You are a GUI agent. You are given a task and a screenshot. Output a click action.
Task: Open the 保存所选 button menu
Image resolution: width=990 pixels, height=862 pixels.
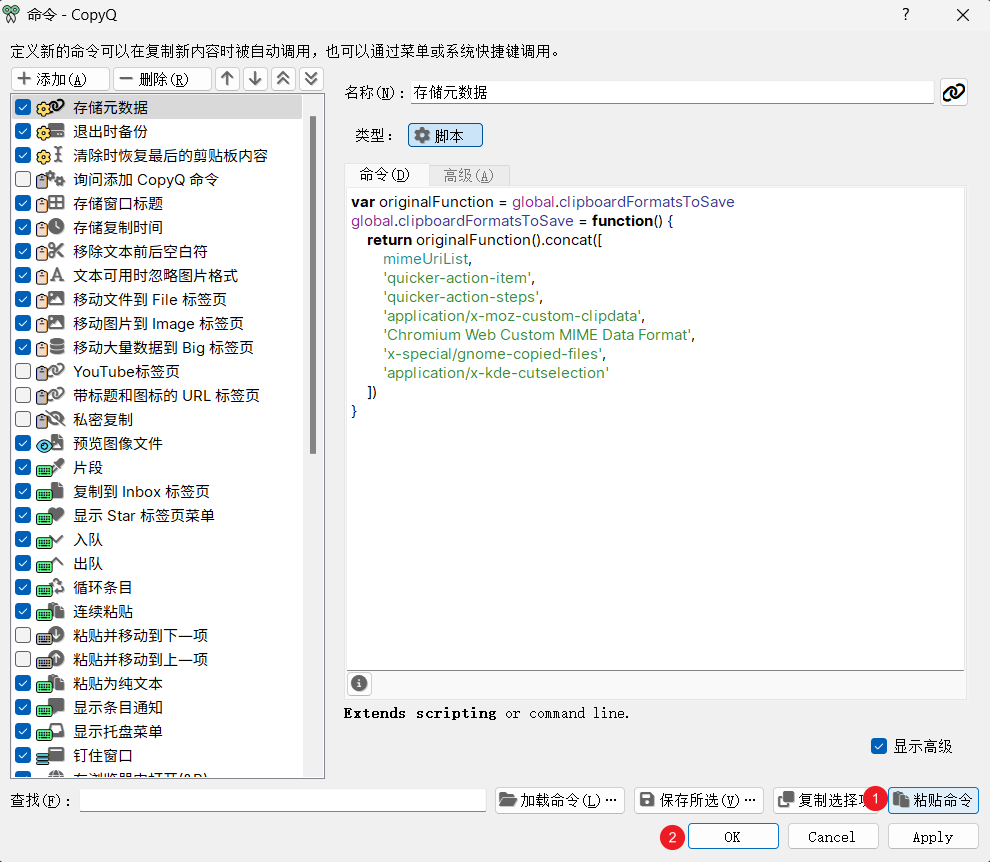[x=699, y=800]
